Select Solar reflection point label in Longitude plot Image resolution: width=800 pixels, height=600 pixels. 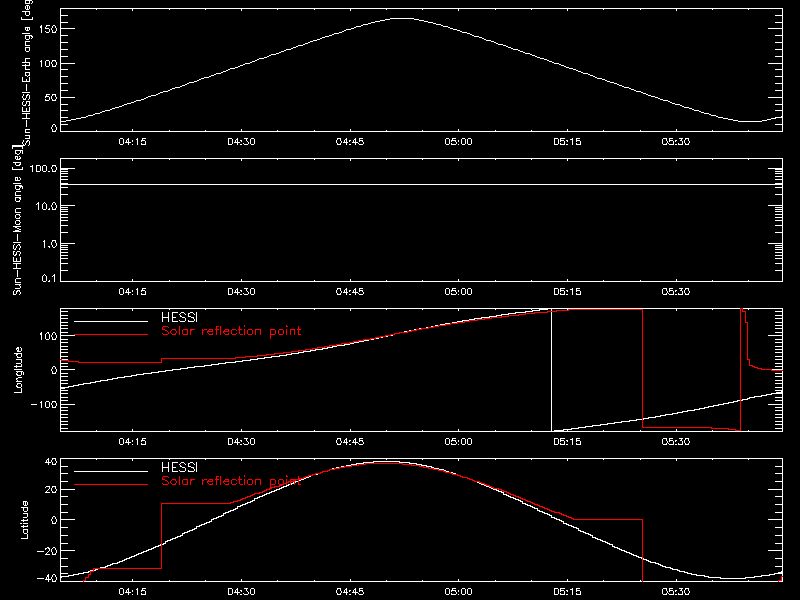pyautogui.click(x=231, y=331)
